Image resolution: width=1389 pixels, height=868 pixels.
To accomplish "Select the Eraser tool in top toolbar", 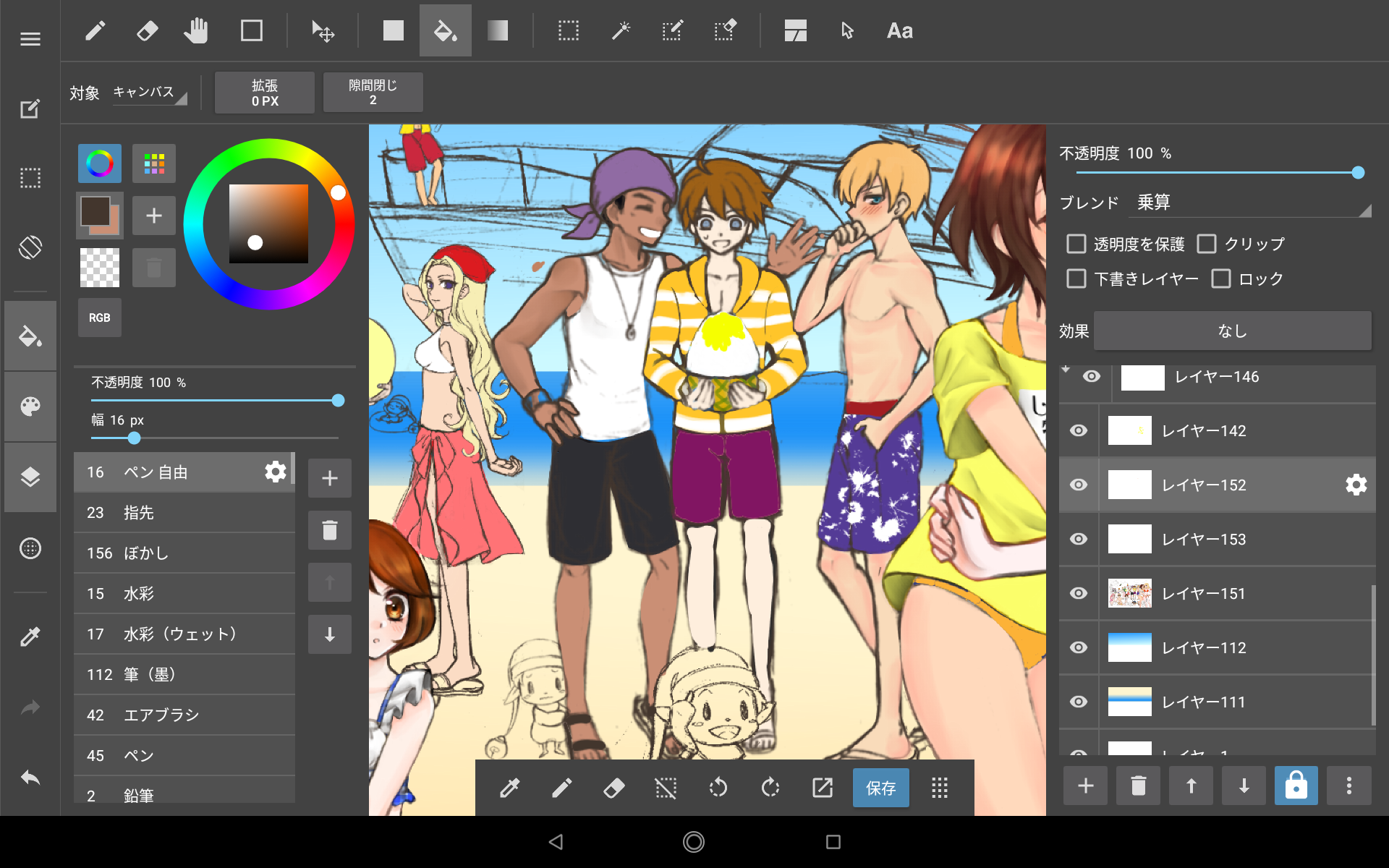I will click(x=147, y=30).
